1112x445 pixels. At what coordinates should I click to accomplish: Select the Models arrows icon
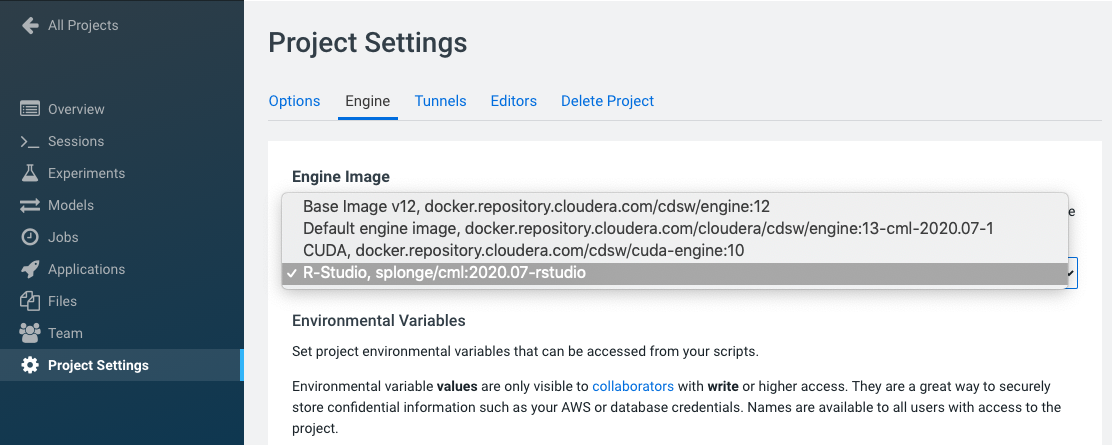30,205
